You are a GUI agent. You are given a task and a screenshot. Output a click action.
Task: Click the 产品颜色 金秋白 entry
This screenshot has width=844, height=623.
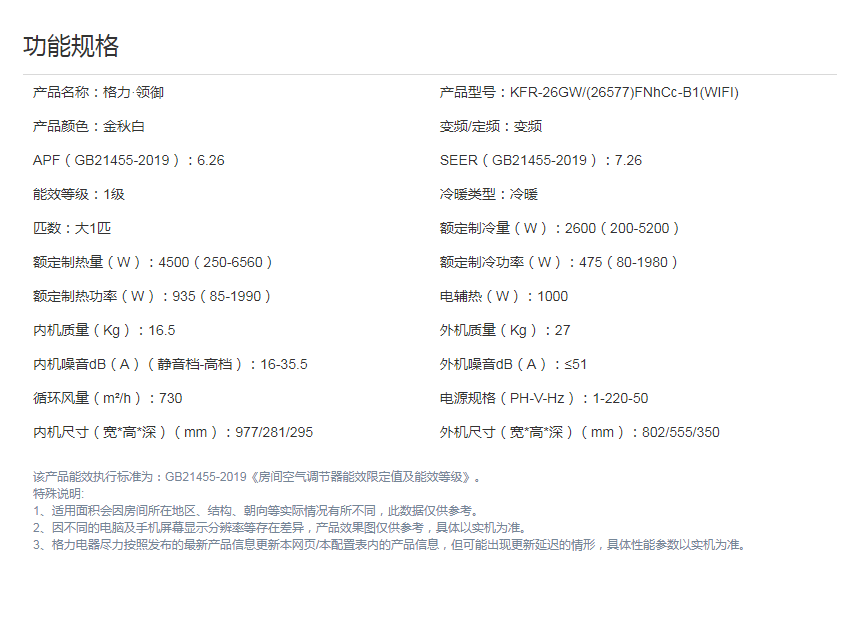(89, 126)
